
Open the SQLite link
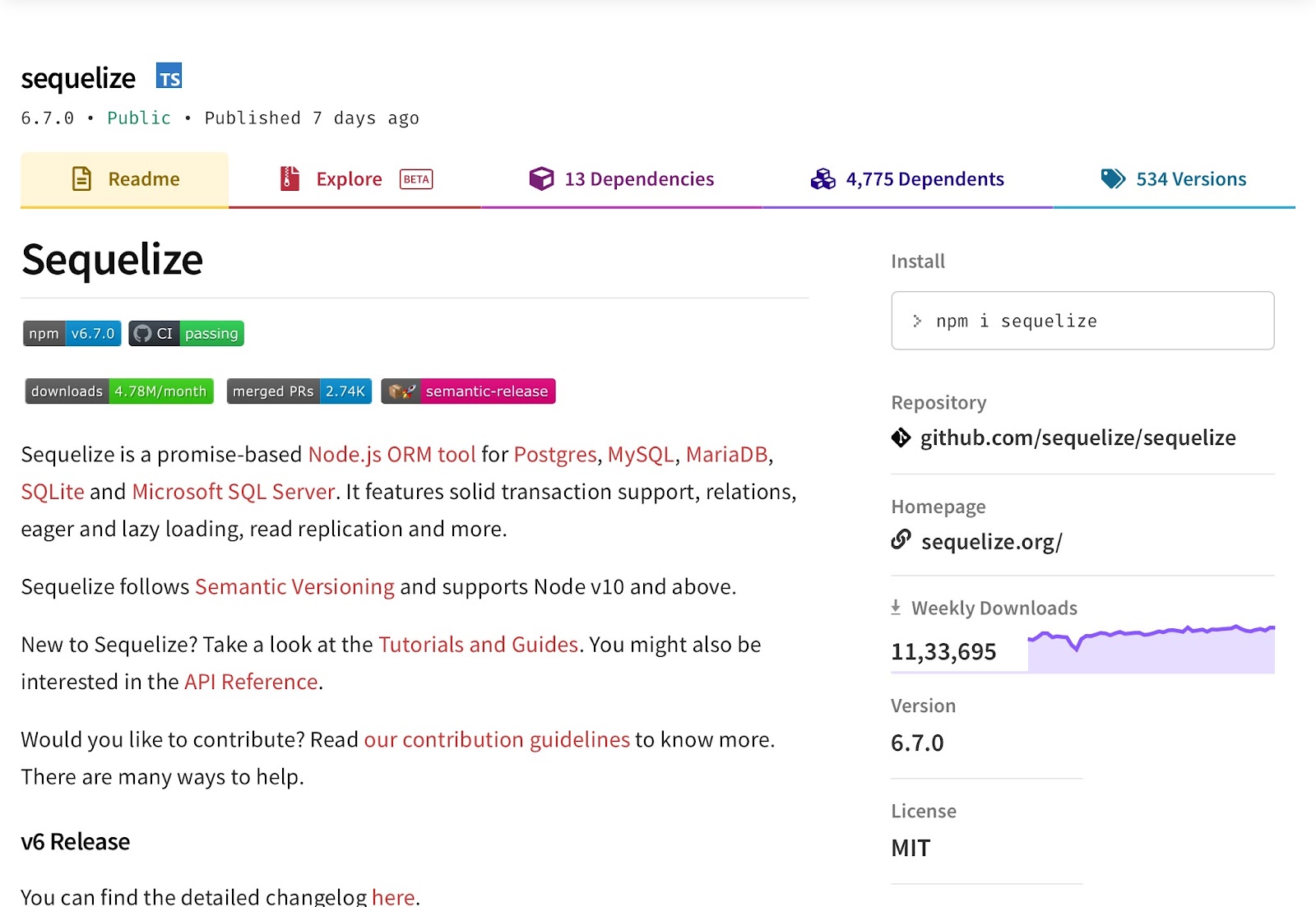click(x=53, y=492)
